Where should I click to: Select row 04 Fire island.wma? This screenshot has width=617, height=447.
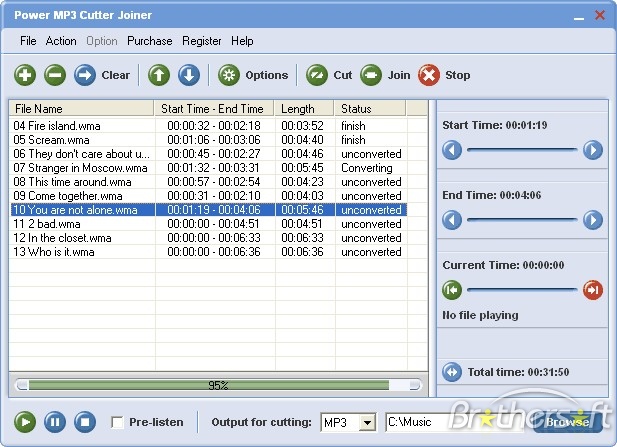click(x=209, y=126)
